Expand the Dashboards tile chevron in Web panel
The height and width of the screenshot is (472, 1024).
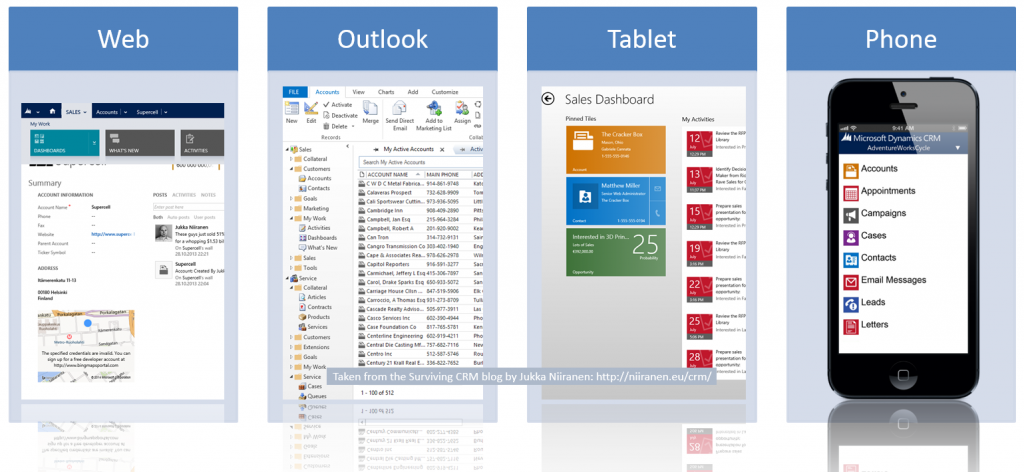click(x=95, y=142)
